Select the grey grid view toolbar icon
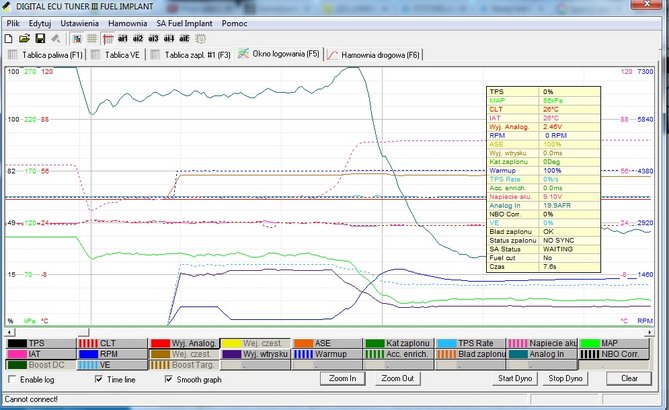The width and height of the screenshot is (669, 410). (92, 39)
